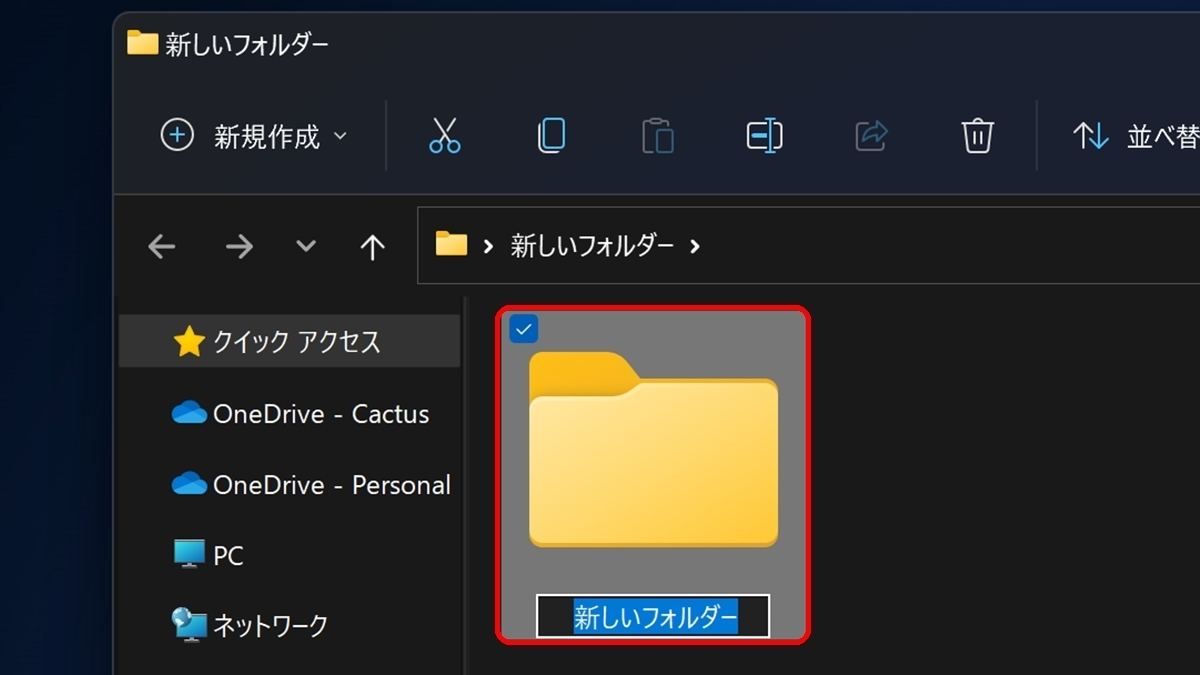Open the 並べ替え sort menu
Screen dimensions: 1200x675
pyautogui.click(x=1136, y=136)
